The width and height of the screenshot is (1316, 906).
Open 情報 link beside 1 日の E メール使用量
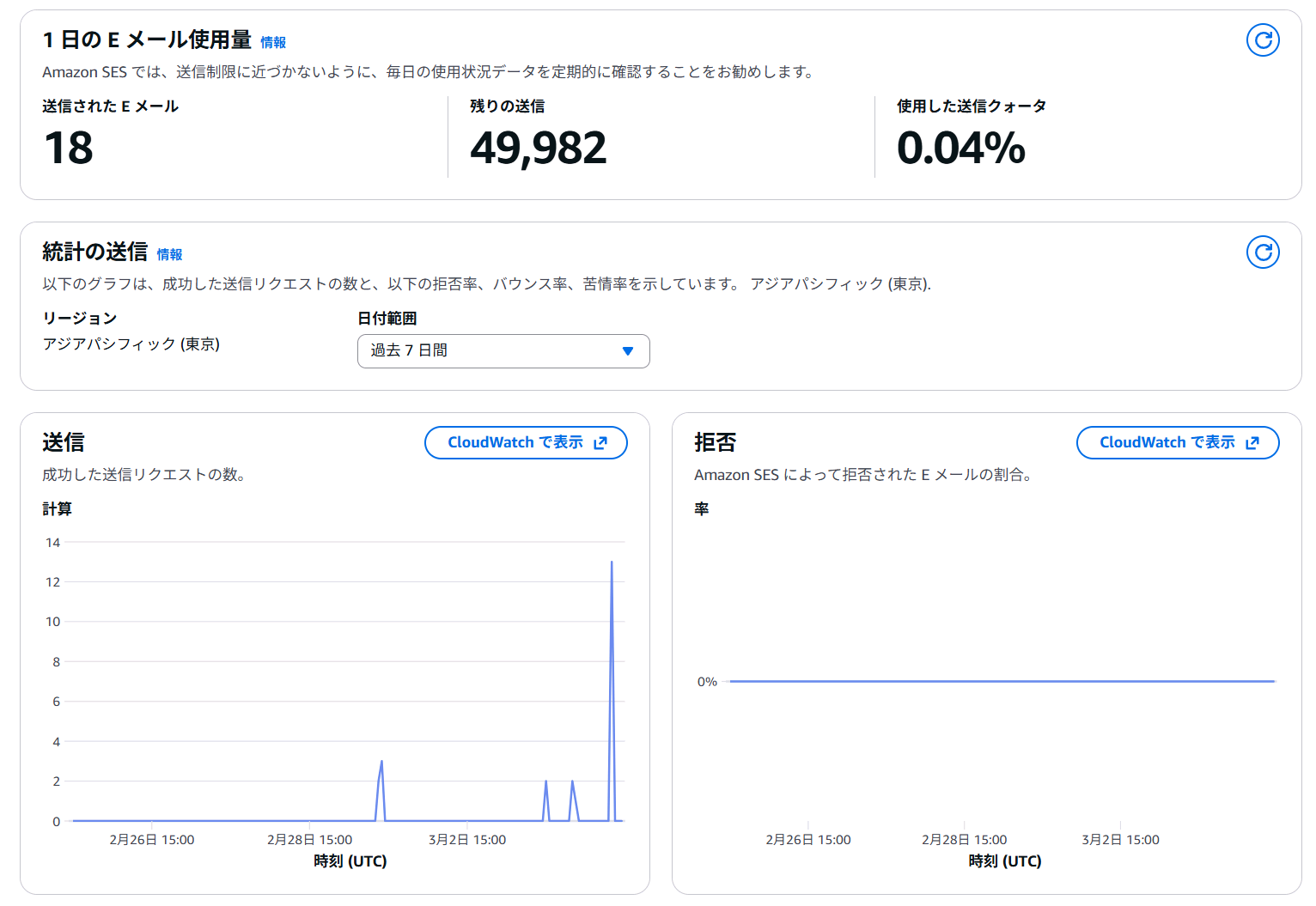coord(273,42)
